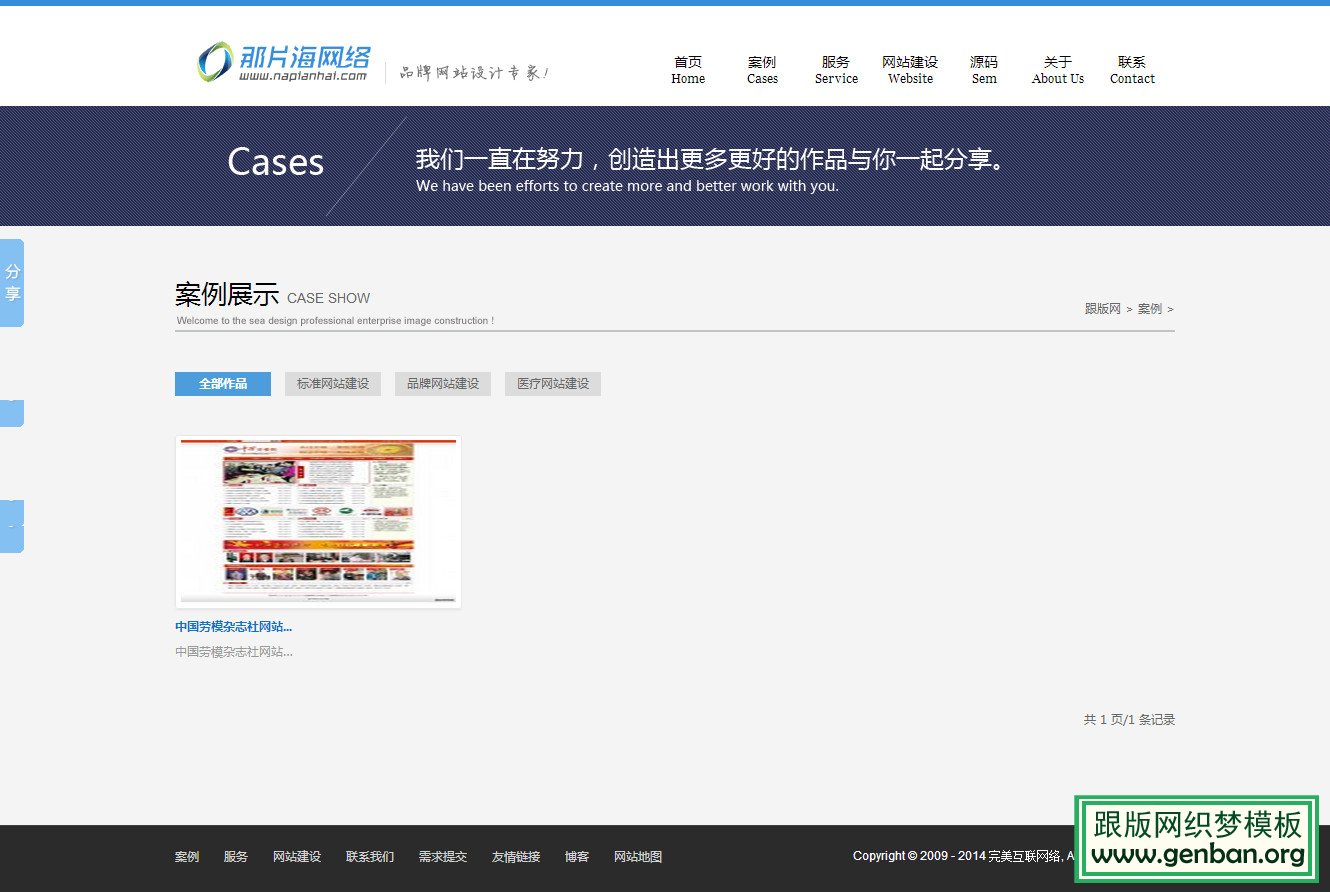The height and width of the screenshot is (892, 1330).
Task: Go to the 服务 Service page
Action: coord(835,70)
